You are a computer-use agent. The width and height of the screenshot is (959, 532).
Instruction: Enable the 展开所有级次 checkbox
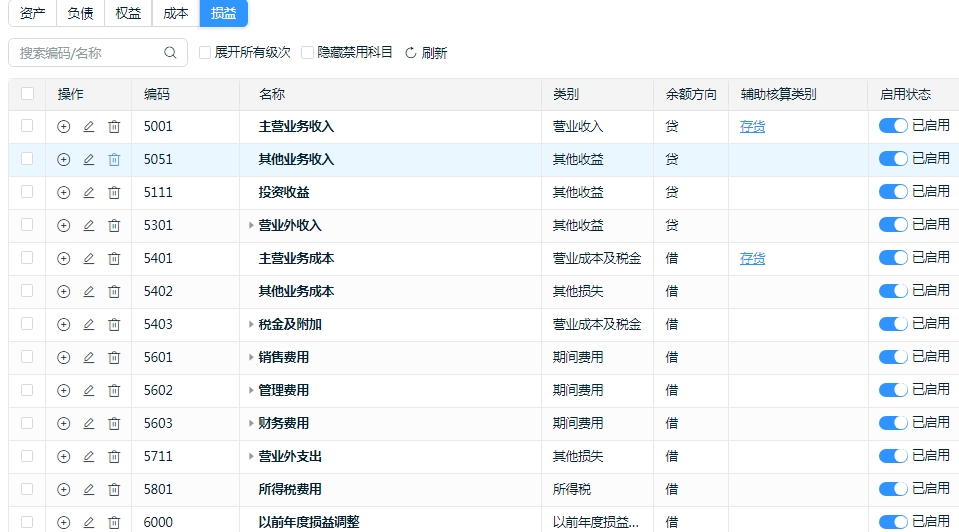click(x=205, y=53)
